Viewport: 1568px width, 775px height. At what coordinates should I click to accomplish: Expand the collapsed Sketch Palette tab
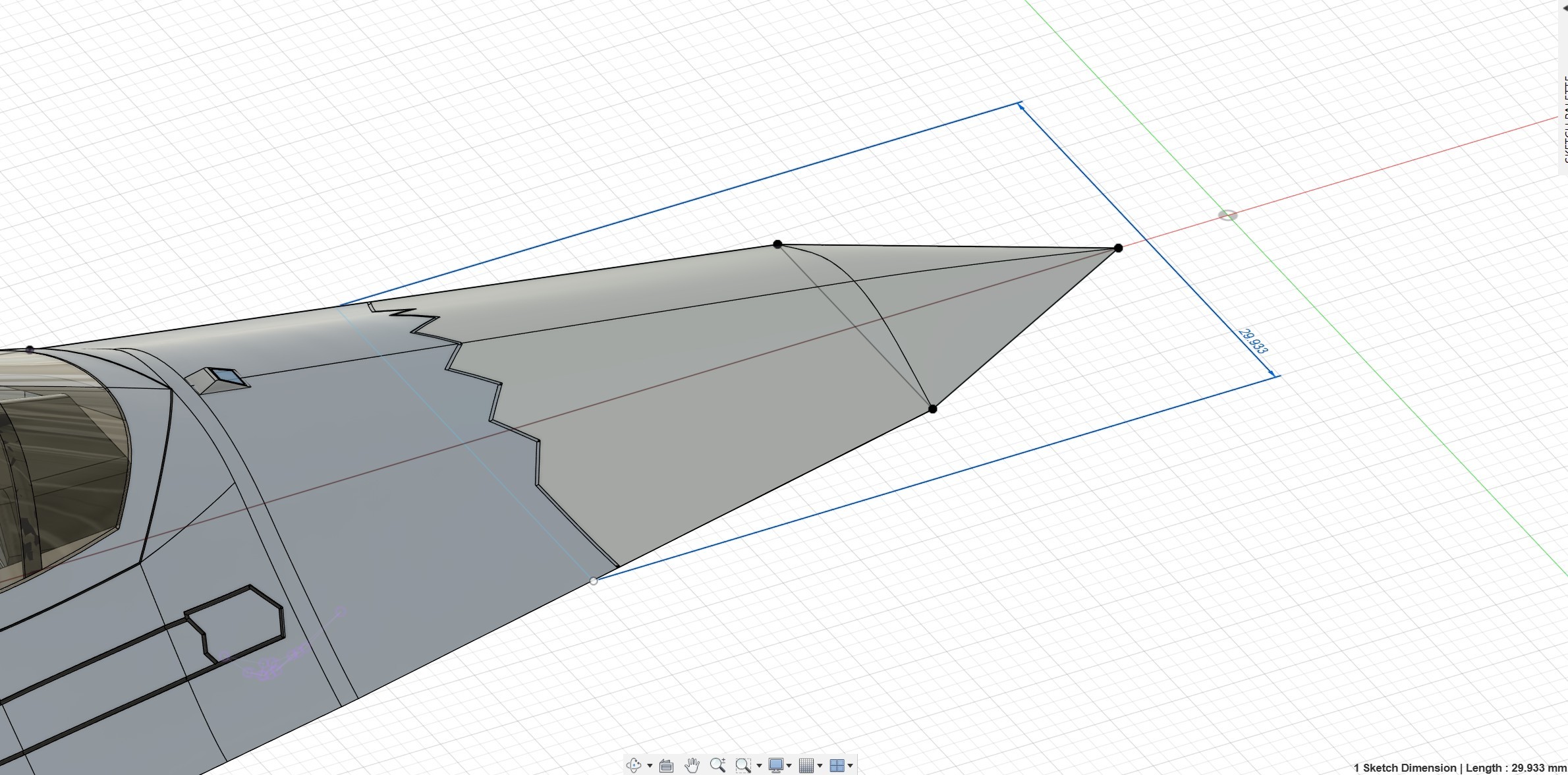click(x=1565, y=119)
